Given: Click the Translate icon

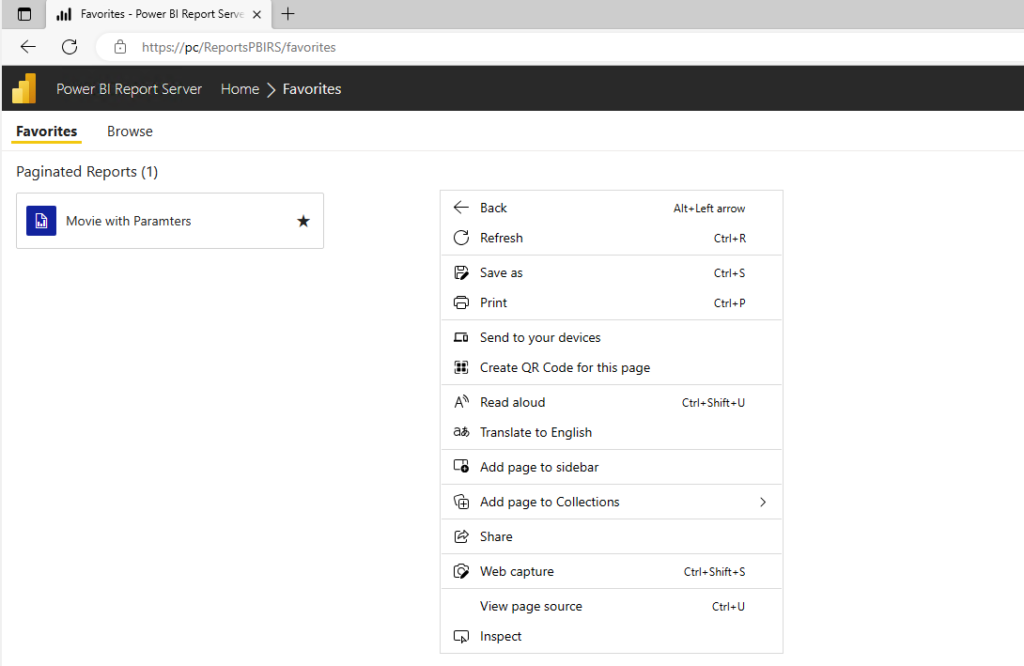Looking at the screenshot, I should tap(461, 432).
